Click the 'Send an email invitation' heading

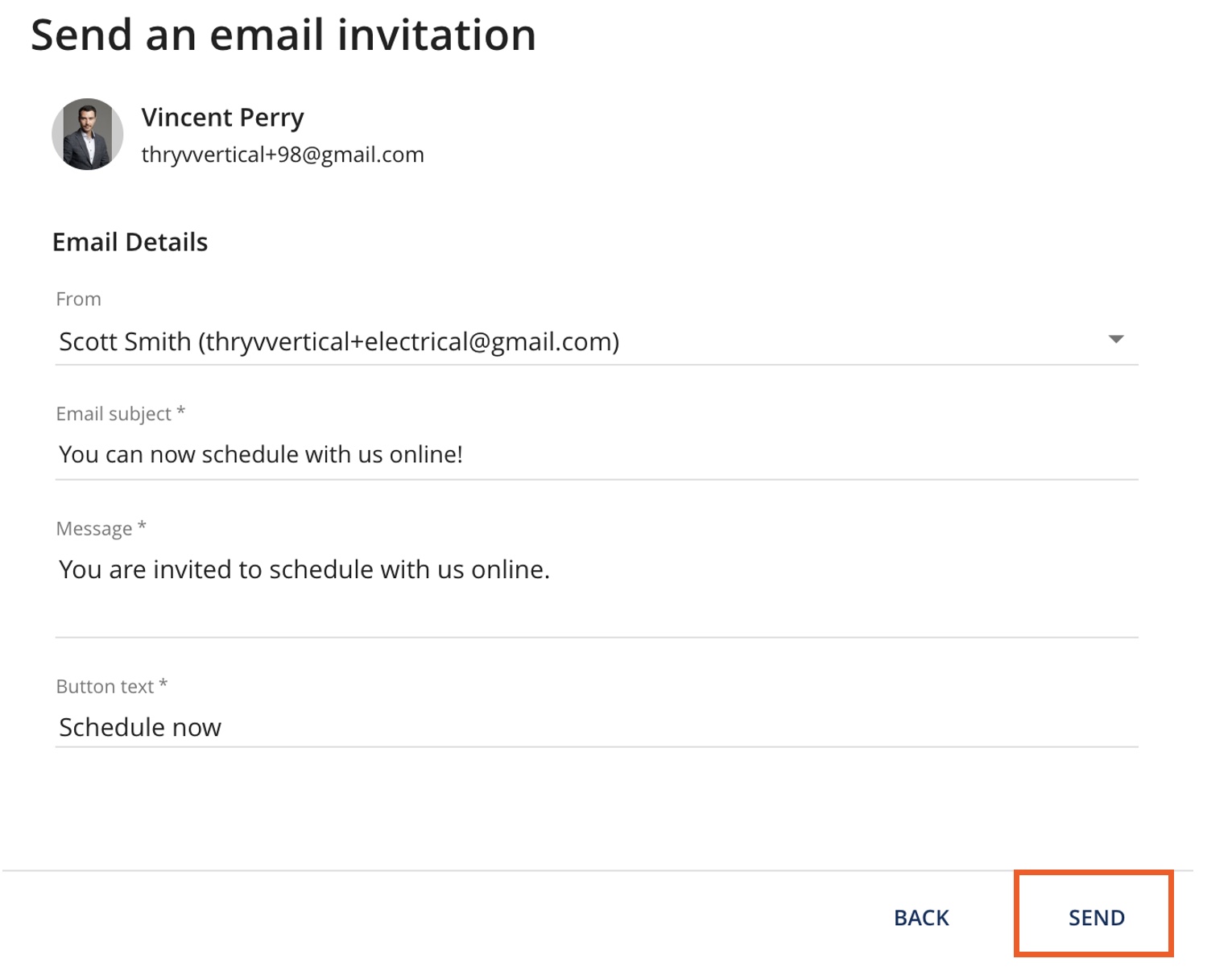click(x=283, y=35)
